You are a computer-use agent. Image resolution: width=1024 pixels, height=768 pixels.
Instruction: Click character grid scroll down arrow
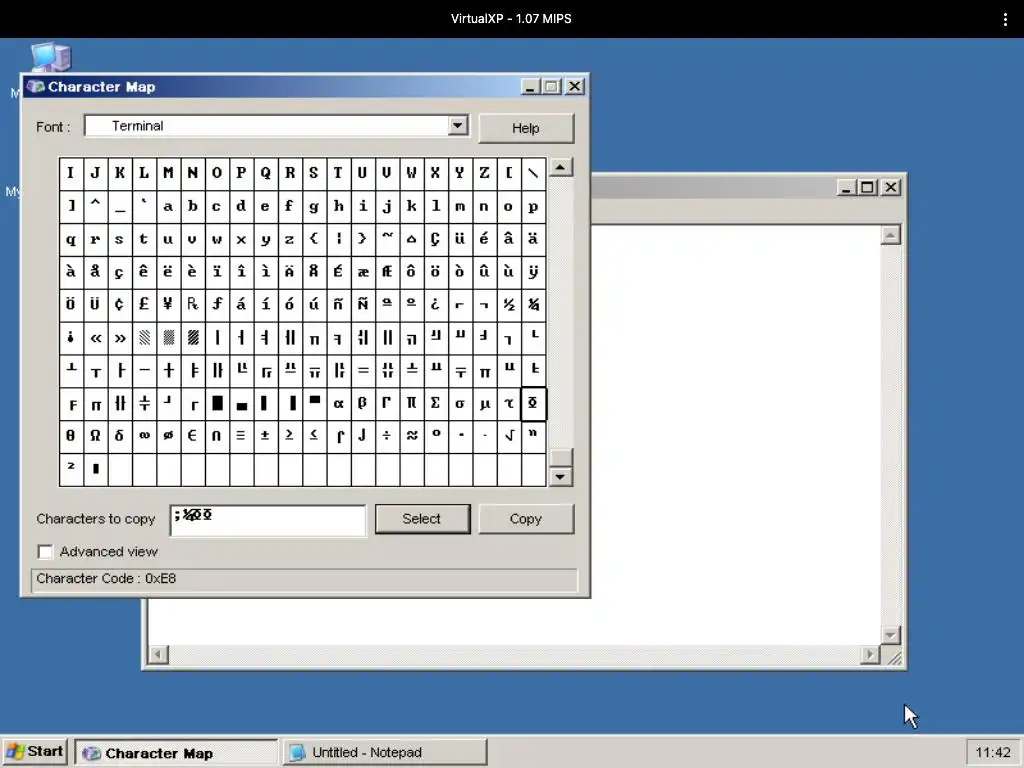coord(560,477)
